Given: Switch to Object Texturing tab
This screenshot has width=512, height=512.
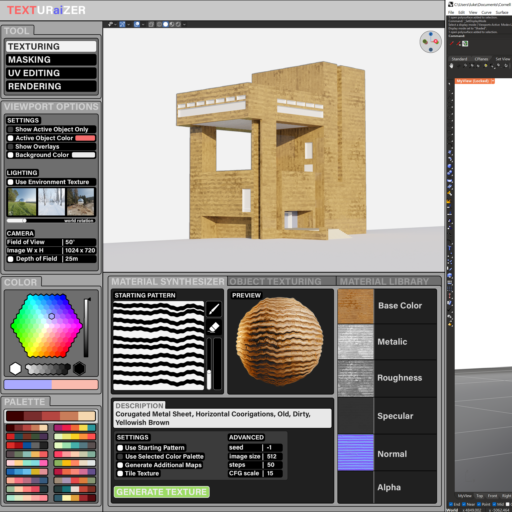Looking at the screenshot, I should 275,282.
